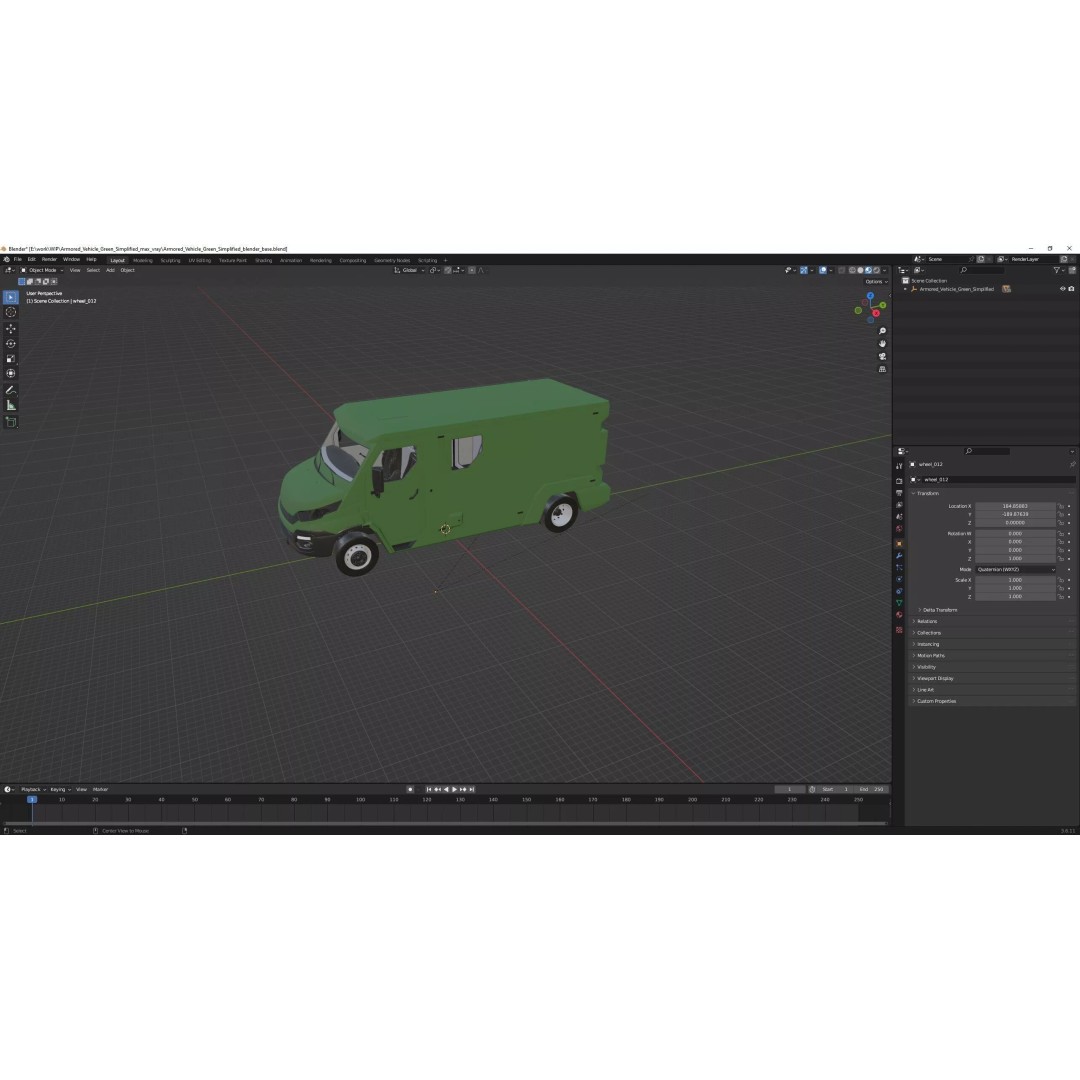Open the Material properties tab
Image resolution: width=1080 pixels, height=1080 pixels.
pyautogui.click(x=899, y=615)
